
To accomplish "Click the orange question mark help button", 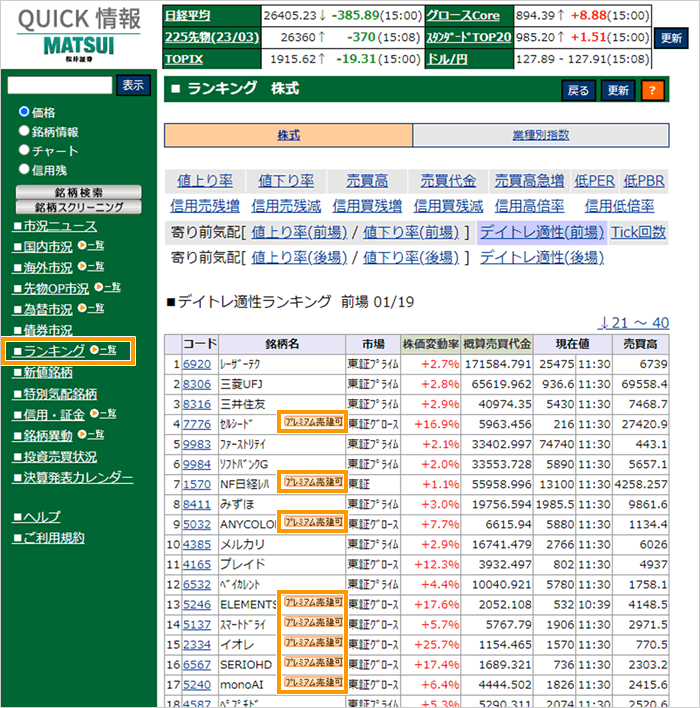I will pos(652,91).
